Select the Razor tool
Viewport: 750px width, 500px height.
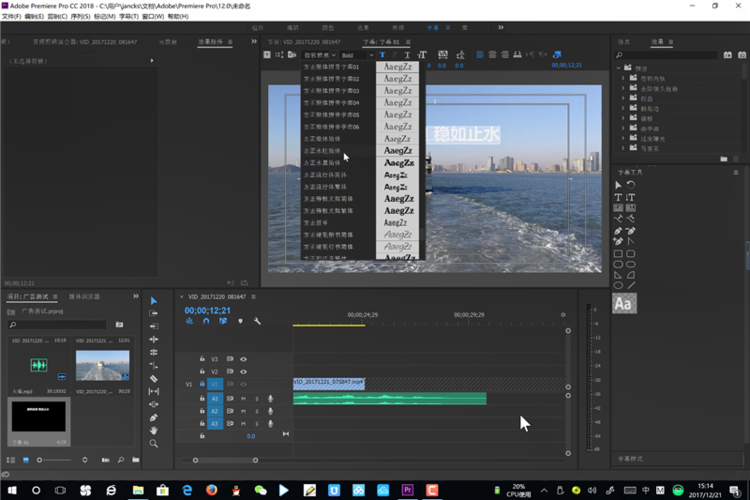pyautogui.click(x=154, y=378)
